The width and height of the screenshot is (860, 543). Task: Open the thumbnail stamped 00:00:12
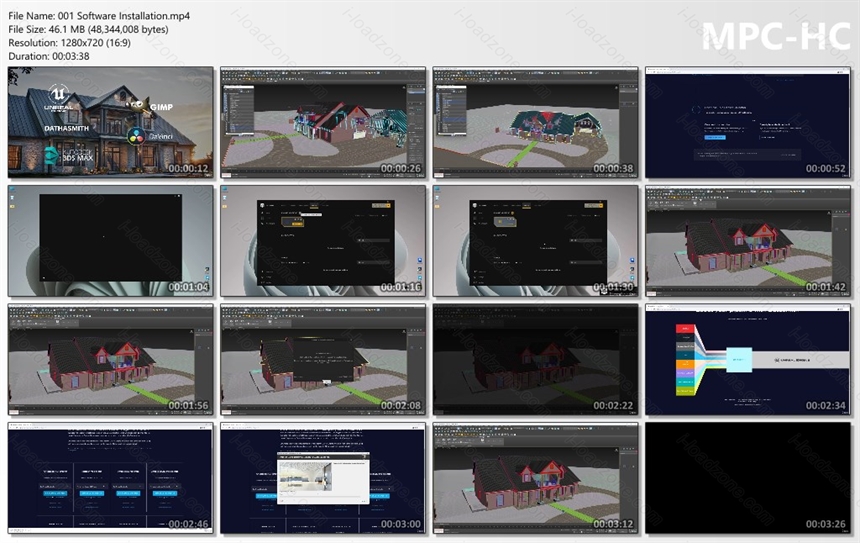pyautogui.click(x=111, y=123)
